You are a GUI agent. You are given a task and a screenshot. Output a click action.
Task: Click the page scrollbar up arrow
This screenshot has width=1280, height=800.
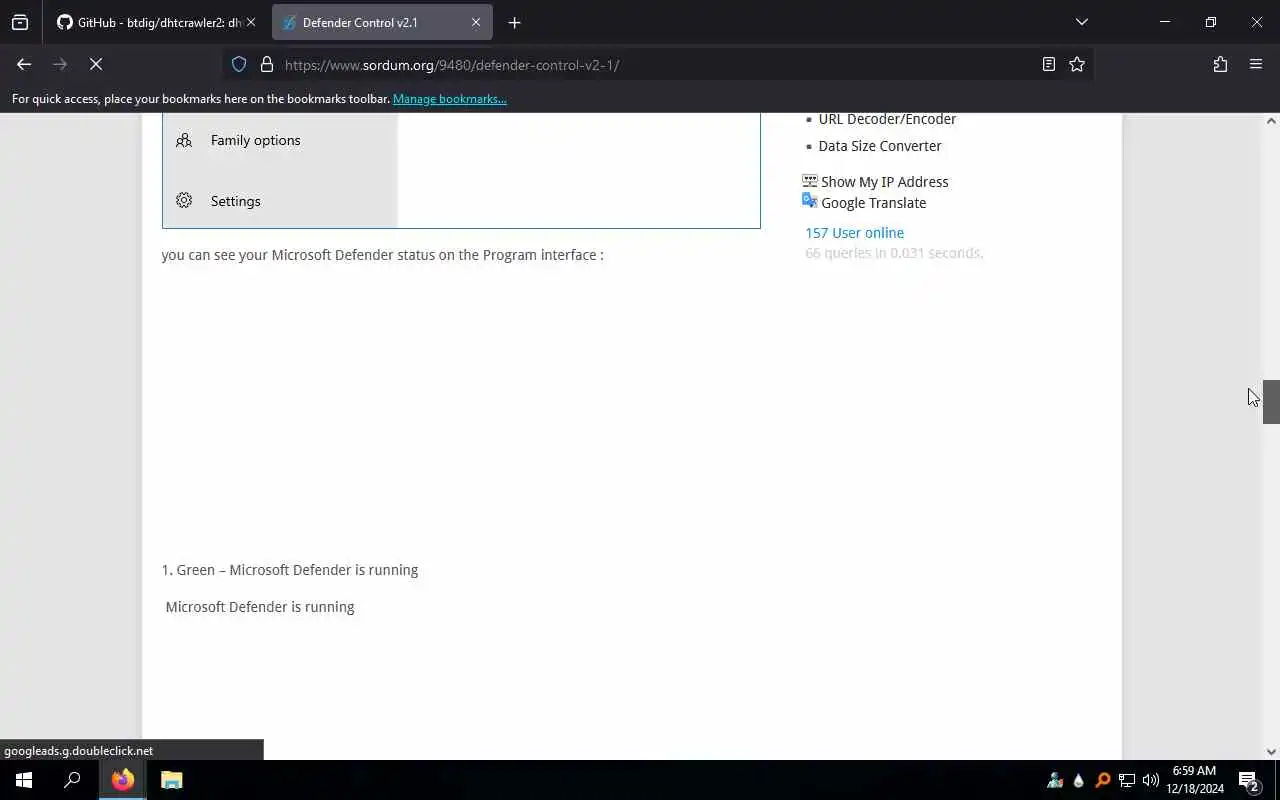[1271, 121]
